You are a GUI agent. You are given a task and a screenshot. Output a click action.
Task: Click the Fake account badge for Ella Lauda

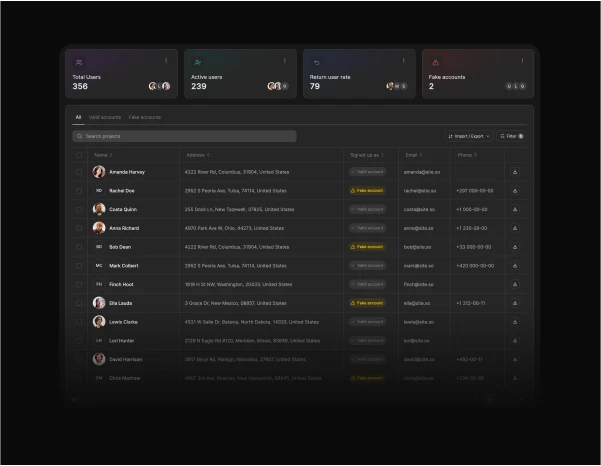pos(367,303)
